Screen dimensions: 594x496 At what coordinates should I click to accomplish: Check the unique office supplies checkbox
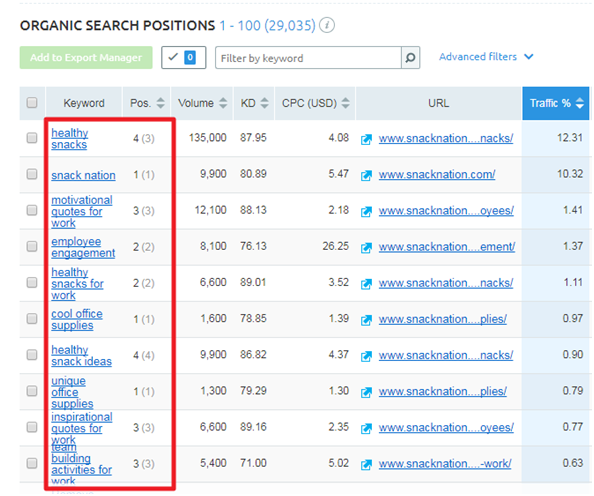[32, 391]
